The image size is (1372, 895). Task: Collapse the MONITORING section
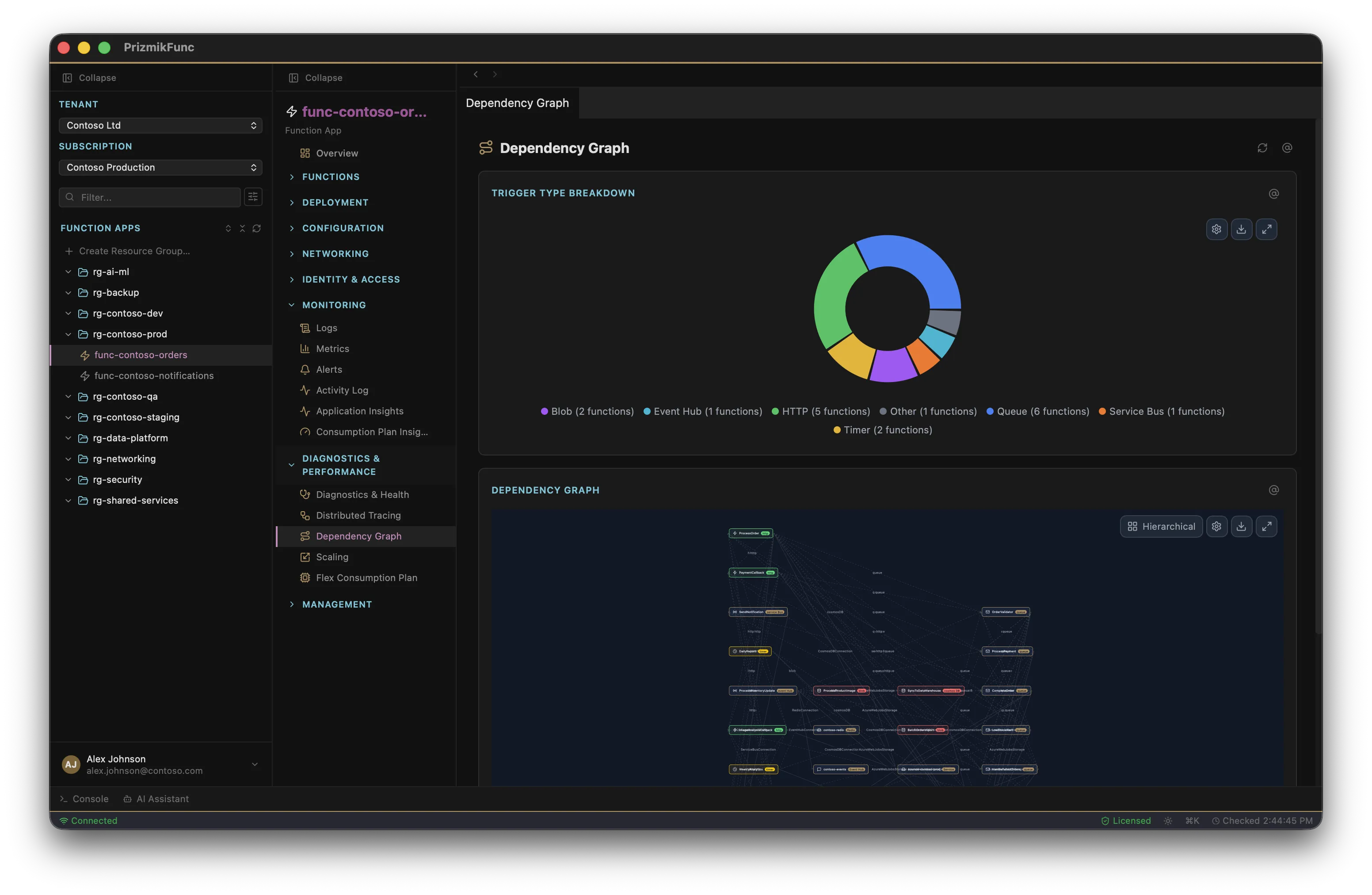click(334, 305)
